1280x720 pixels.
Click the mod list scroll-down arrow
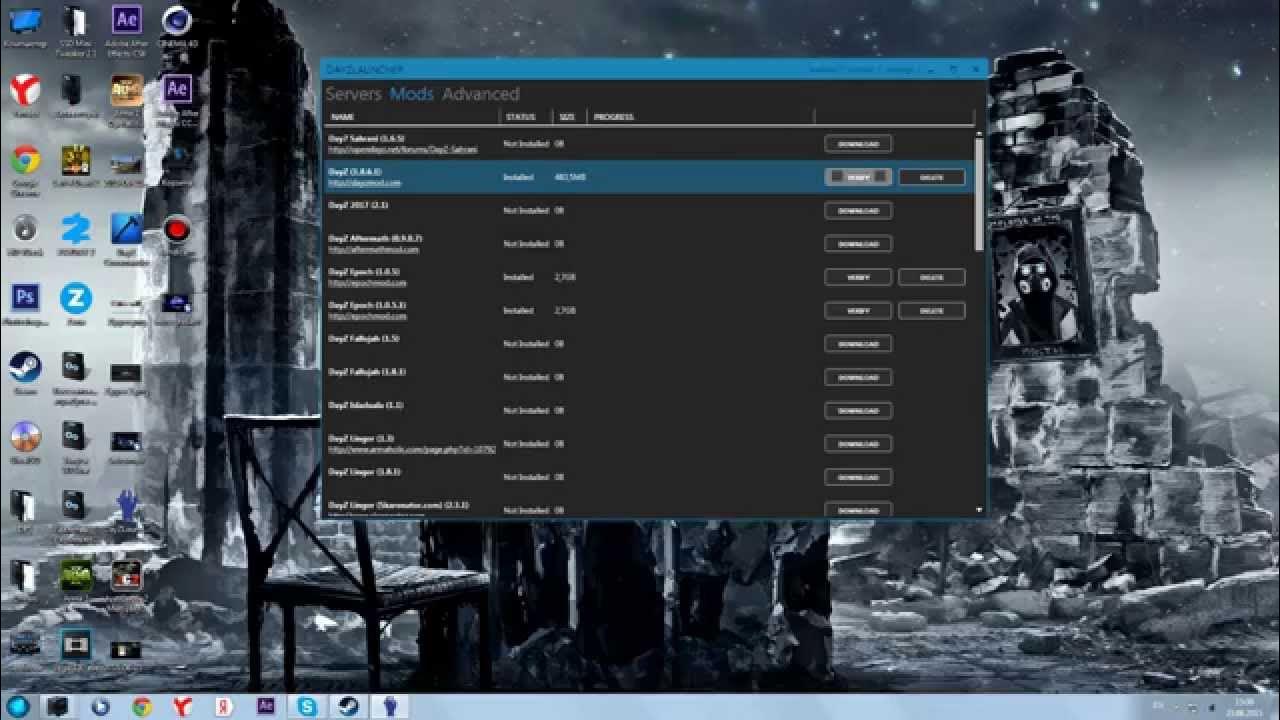click(x=979, y=510)
